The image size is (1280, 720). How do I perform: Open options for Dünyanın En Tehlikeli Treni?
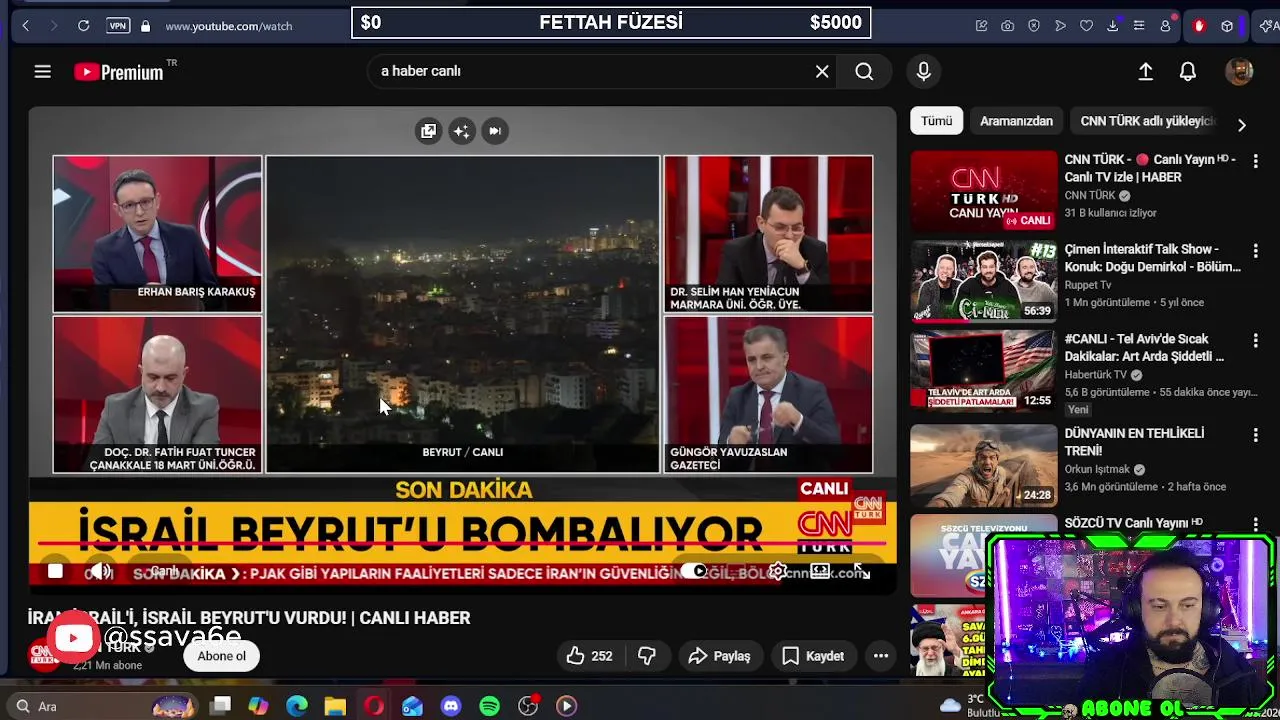(x=1256, y=435)
